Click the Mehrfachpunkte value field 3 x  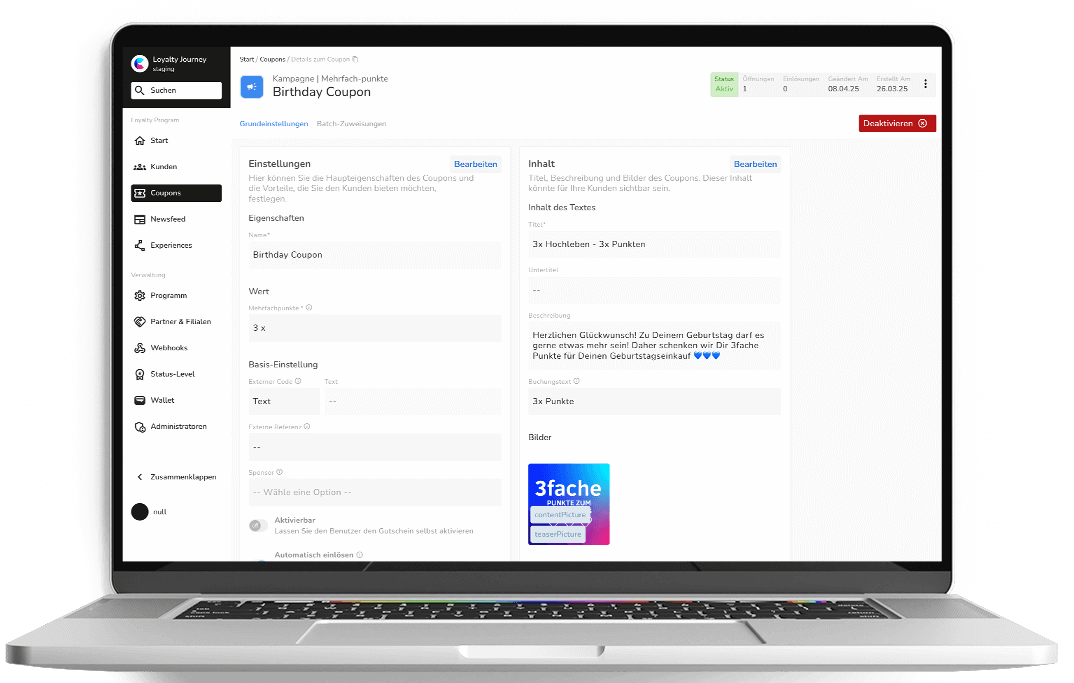pyautogui.click(x=375, y=328)
